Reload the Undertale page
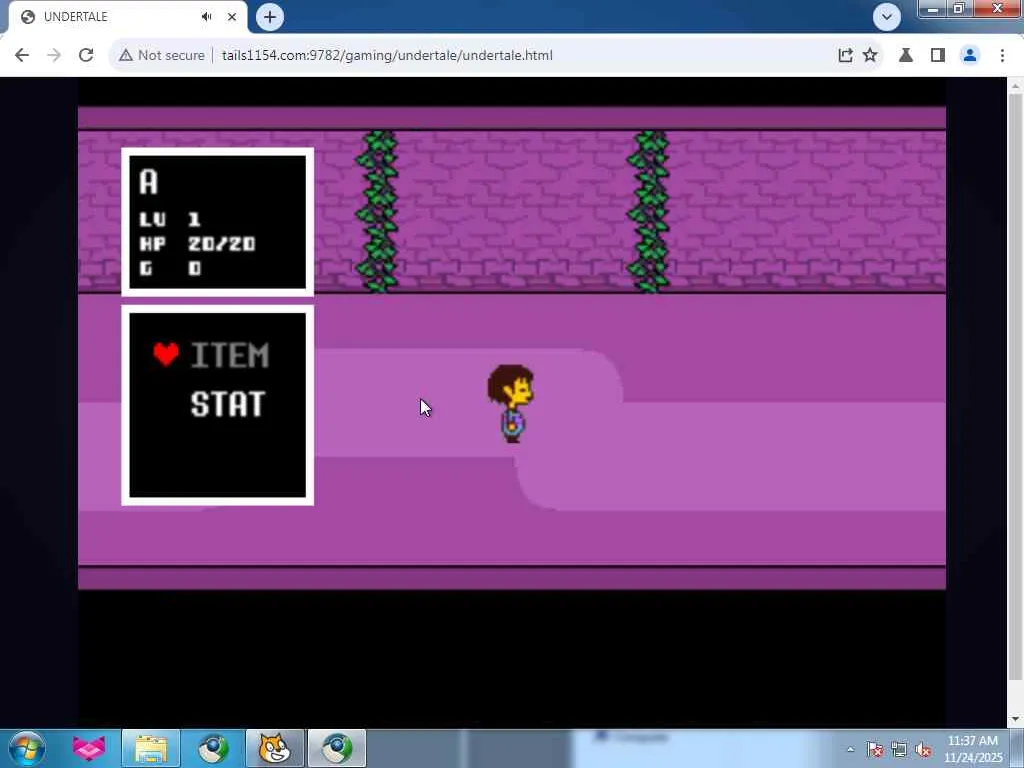Viewport: 1024px width, 768px height. click(86, 56)
